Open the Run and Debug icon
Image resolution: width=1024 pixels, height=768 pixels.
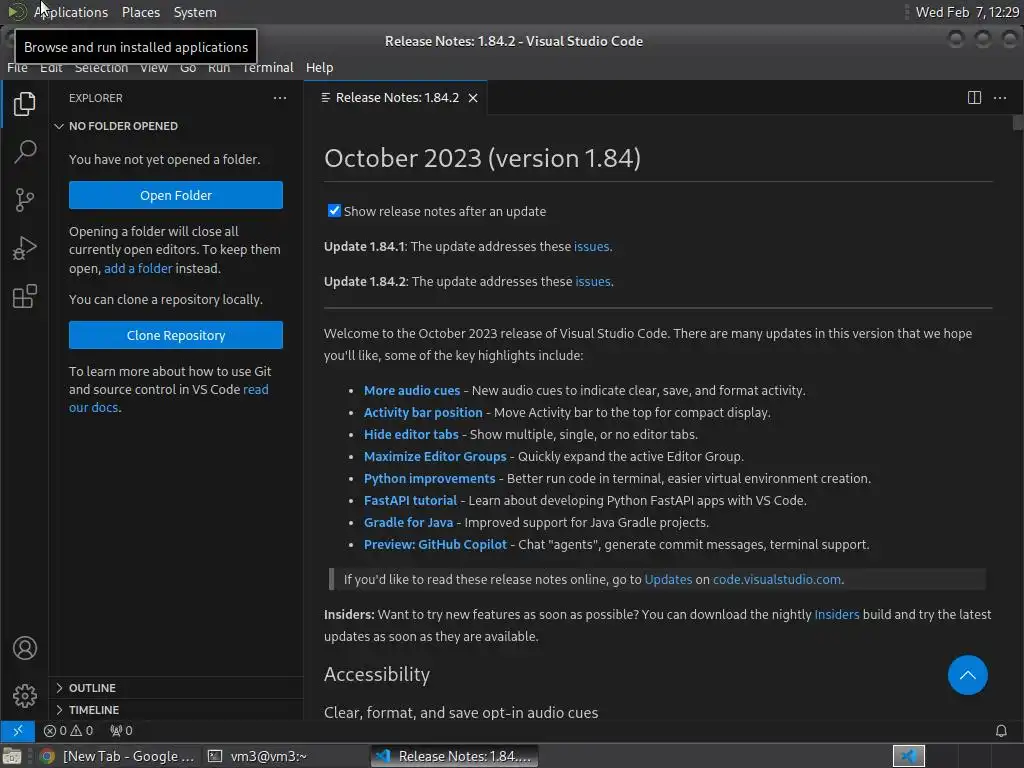[x=24, y=248]
